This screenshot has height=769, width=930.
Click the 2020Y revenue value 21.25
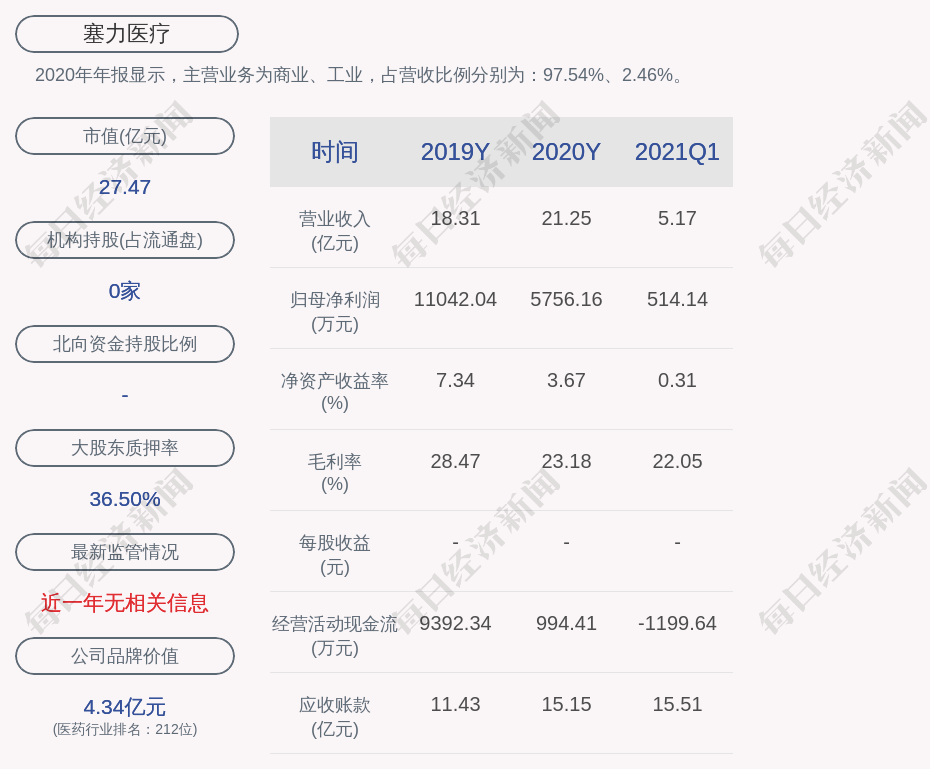(x=566, y=218)
